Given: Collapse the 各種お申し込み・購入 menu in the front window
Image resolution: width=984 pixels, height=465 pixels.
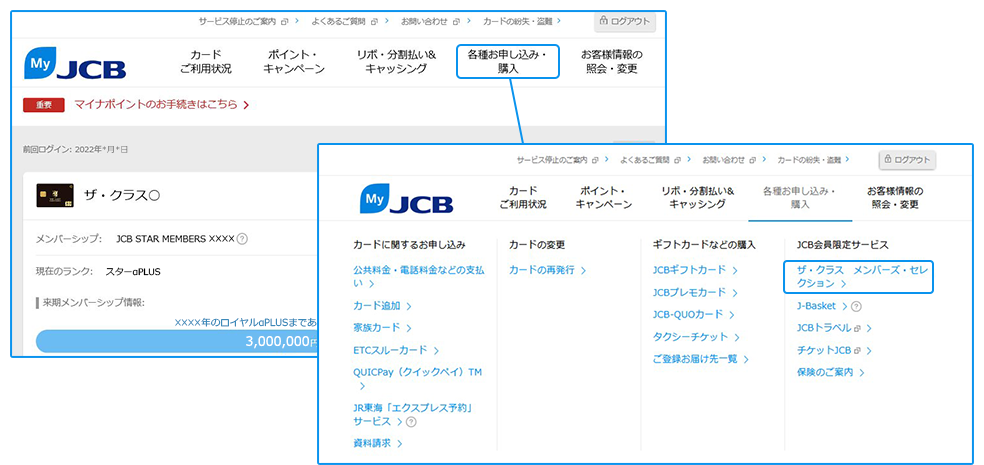Looking at the screenshot, I should click(800, 197).
